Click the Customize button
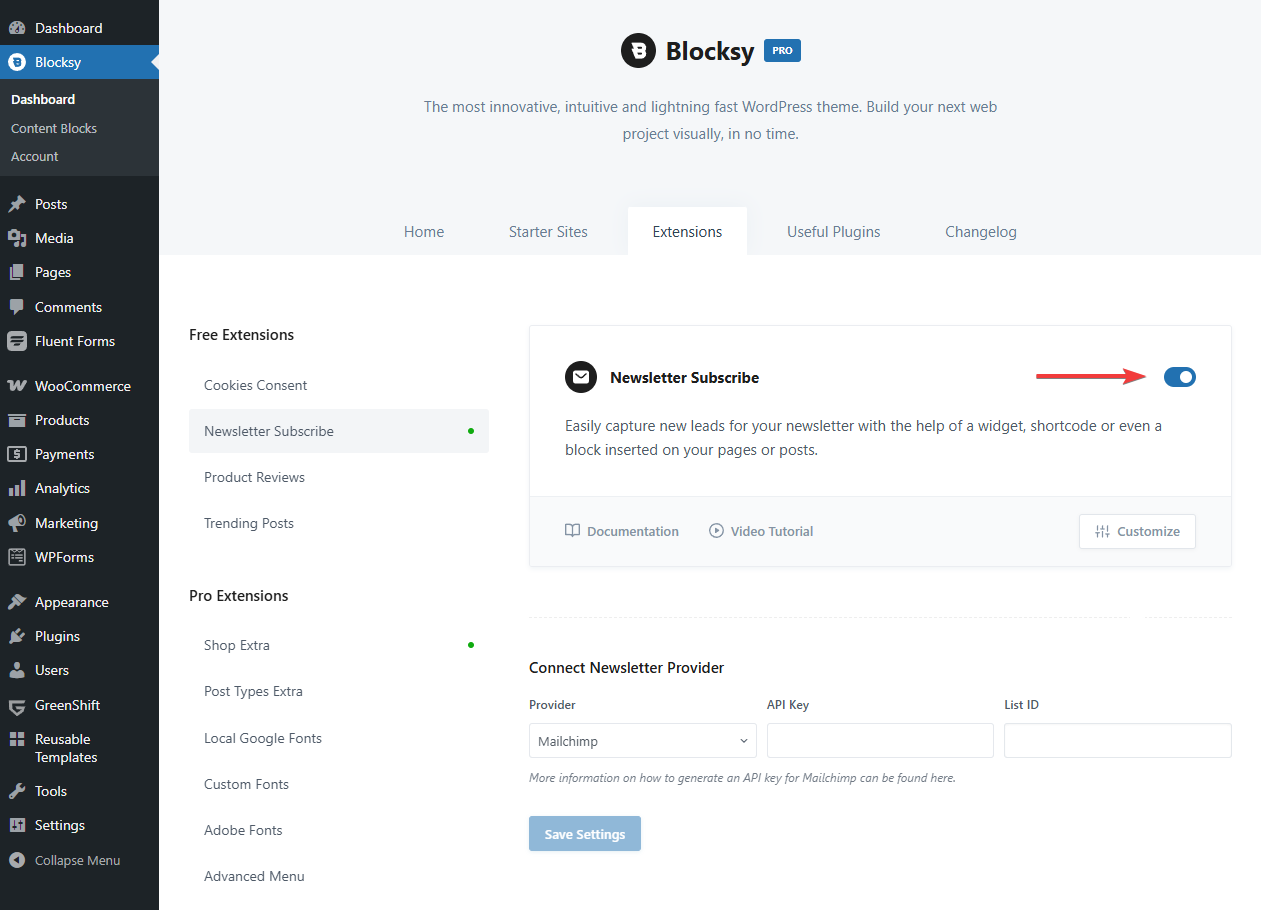This screenshot has width=1261, height=910. coord(1137,531)
